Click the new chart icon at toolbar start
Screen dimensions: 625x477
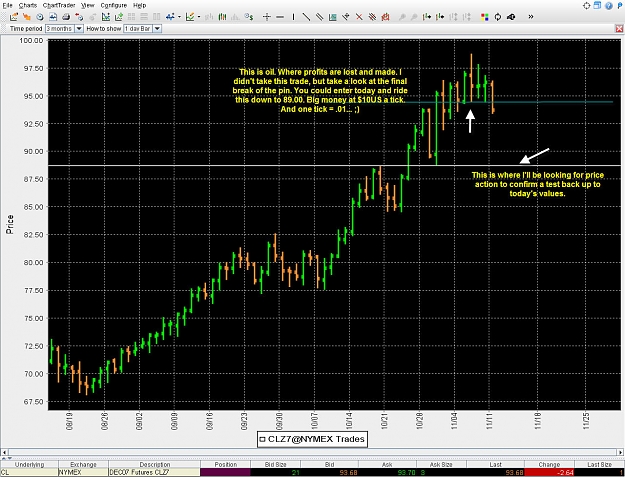click(14, 17)
